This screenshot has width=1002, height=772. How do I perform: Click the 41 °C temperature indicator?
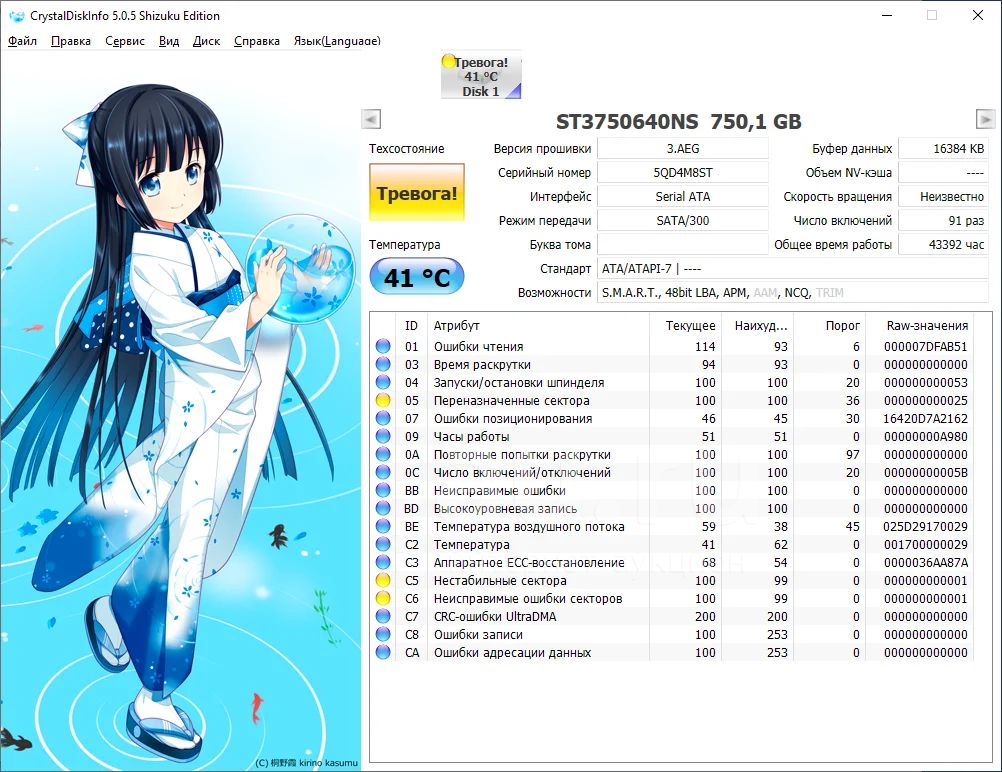(417, 277)
